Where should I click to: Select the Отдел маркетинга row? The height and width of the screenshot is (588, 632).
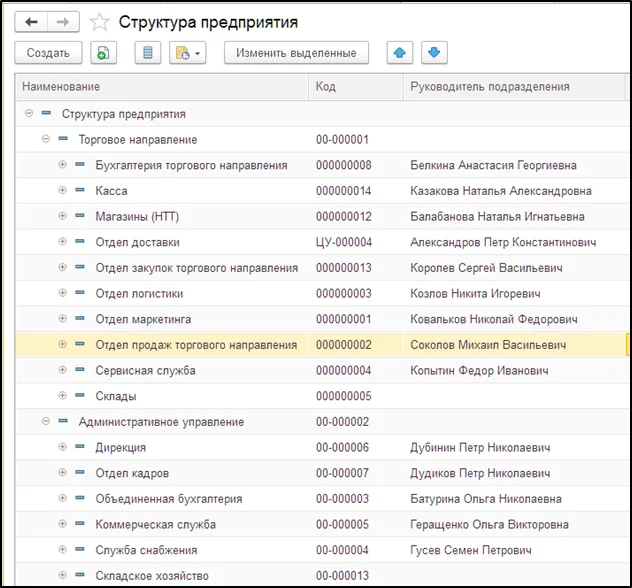tap(143, 319)
